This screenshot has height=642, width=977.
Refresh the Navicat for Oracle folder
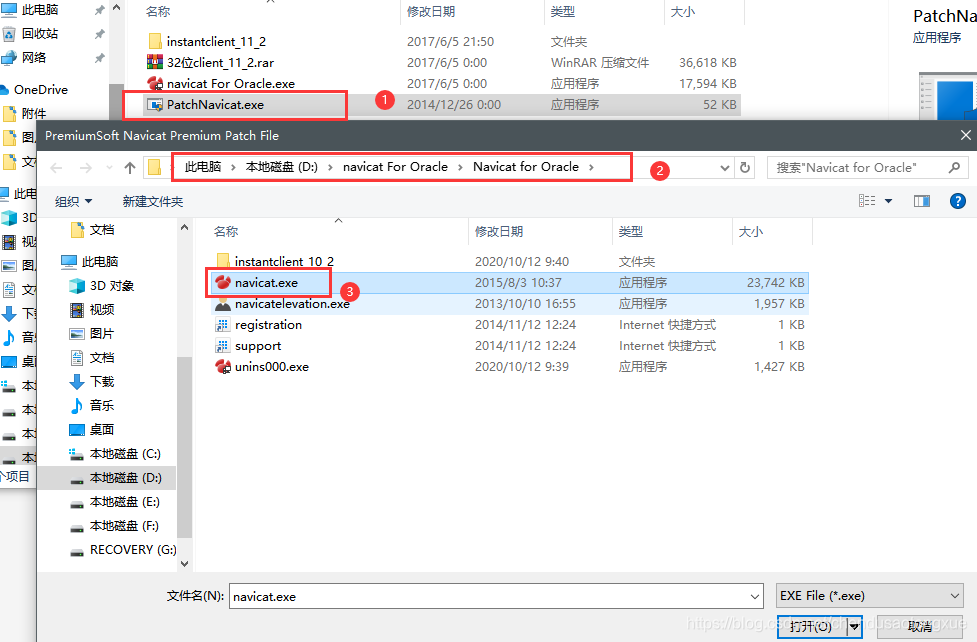745,167
